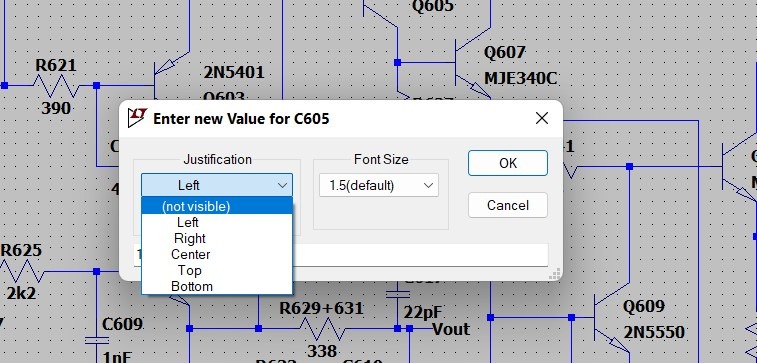Click the 22pF capacitor value
Viewport: 757px width, 363px height.
(x=423, y=312)
